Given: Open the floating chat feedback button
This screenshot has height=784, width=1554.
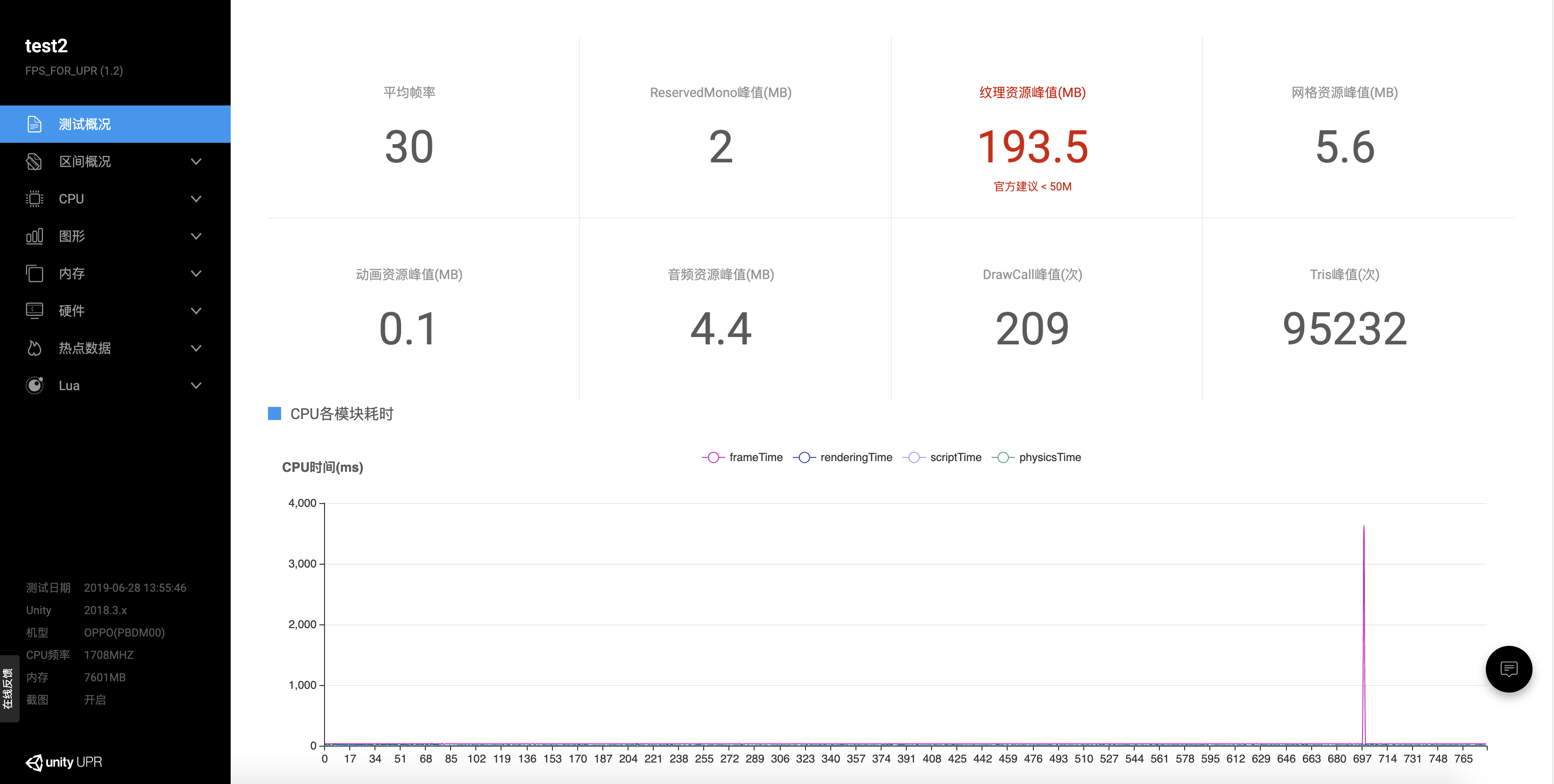Looking at the screenshot, I should click(x=1508, y=669).
